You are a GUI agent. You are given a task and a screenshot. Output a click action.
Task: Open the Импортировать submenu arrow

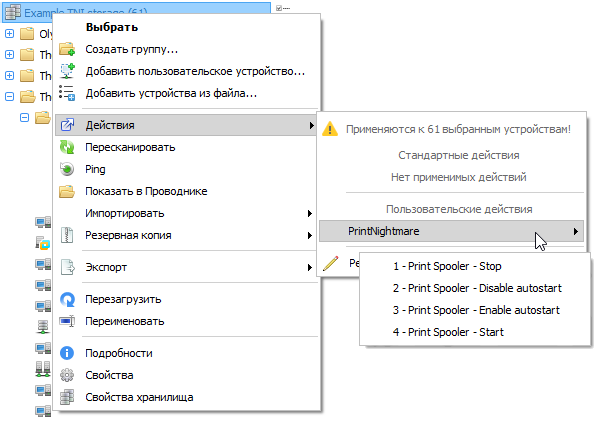click(x=310, y=213)
